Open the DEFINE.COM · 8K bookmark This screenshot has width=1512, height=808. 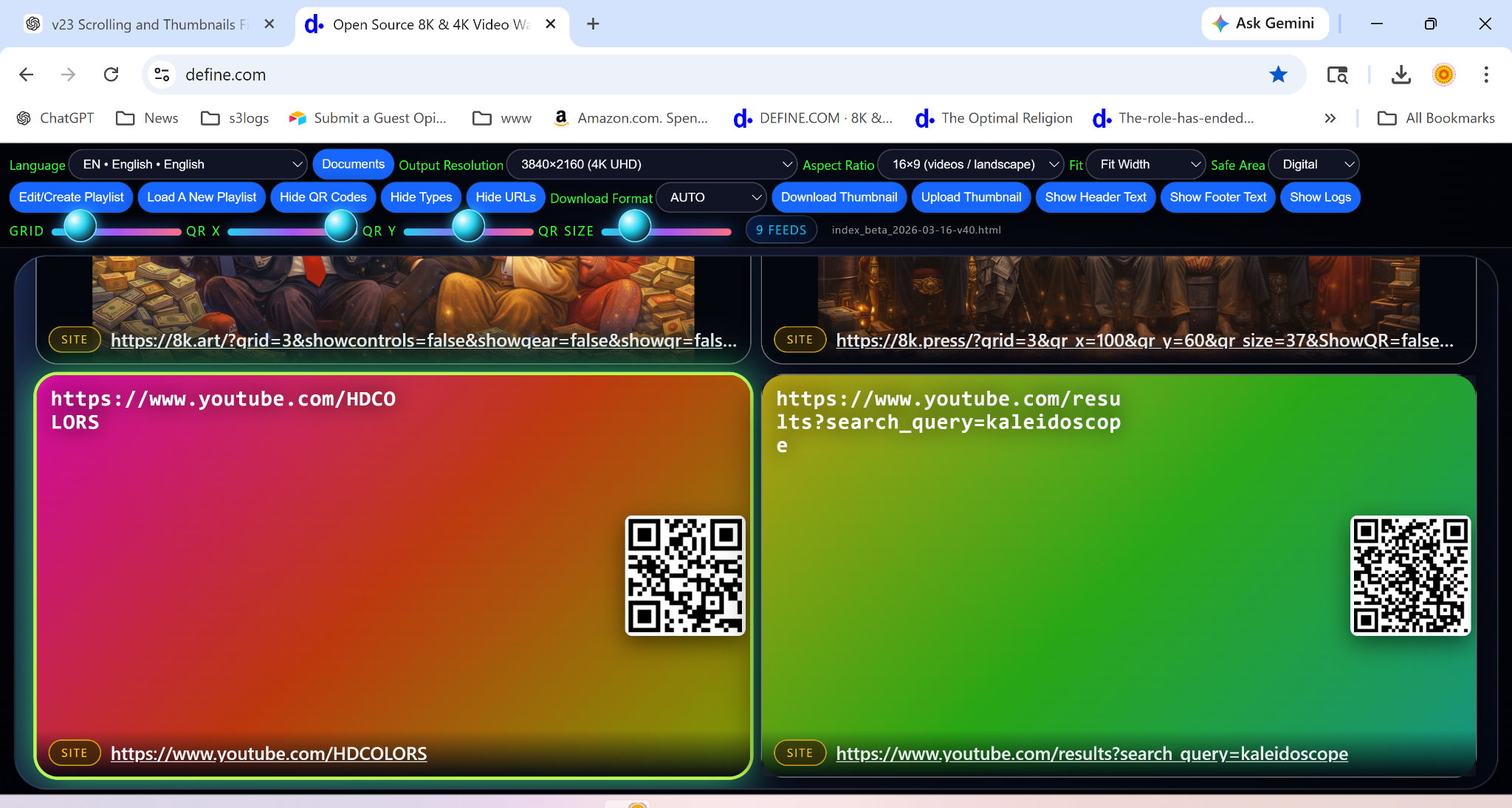pos(813,118)
